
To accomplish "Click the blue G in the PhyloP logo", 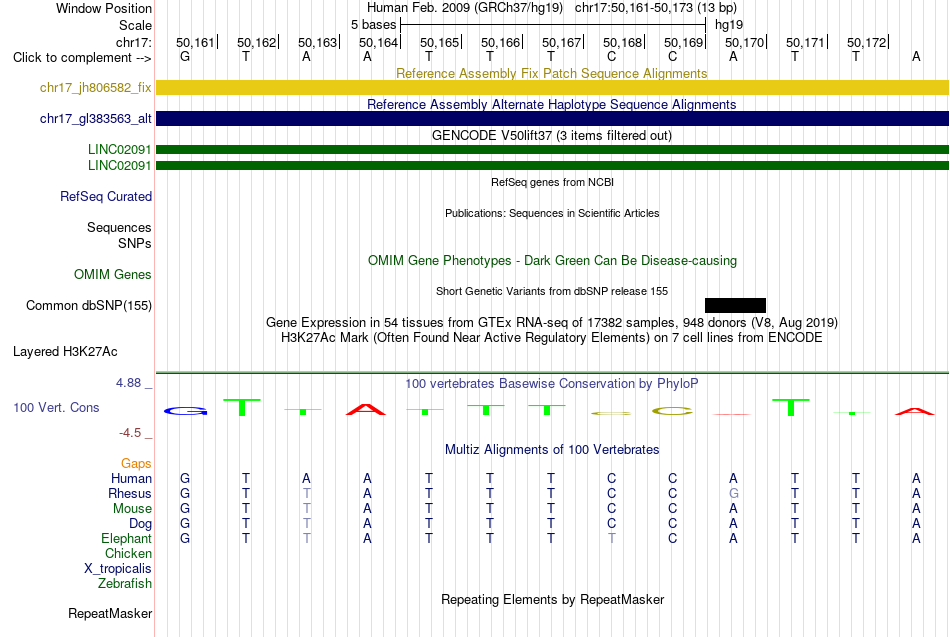I will [x=185, y=411].
